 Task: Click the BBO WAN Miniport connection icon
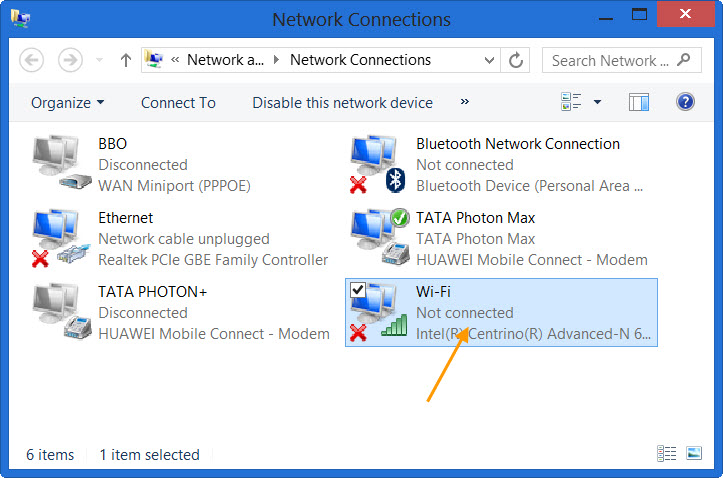click(60, 165)
